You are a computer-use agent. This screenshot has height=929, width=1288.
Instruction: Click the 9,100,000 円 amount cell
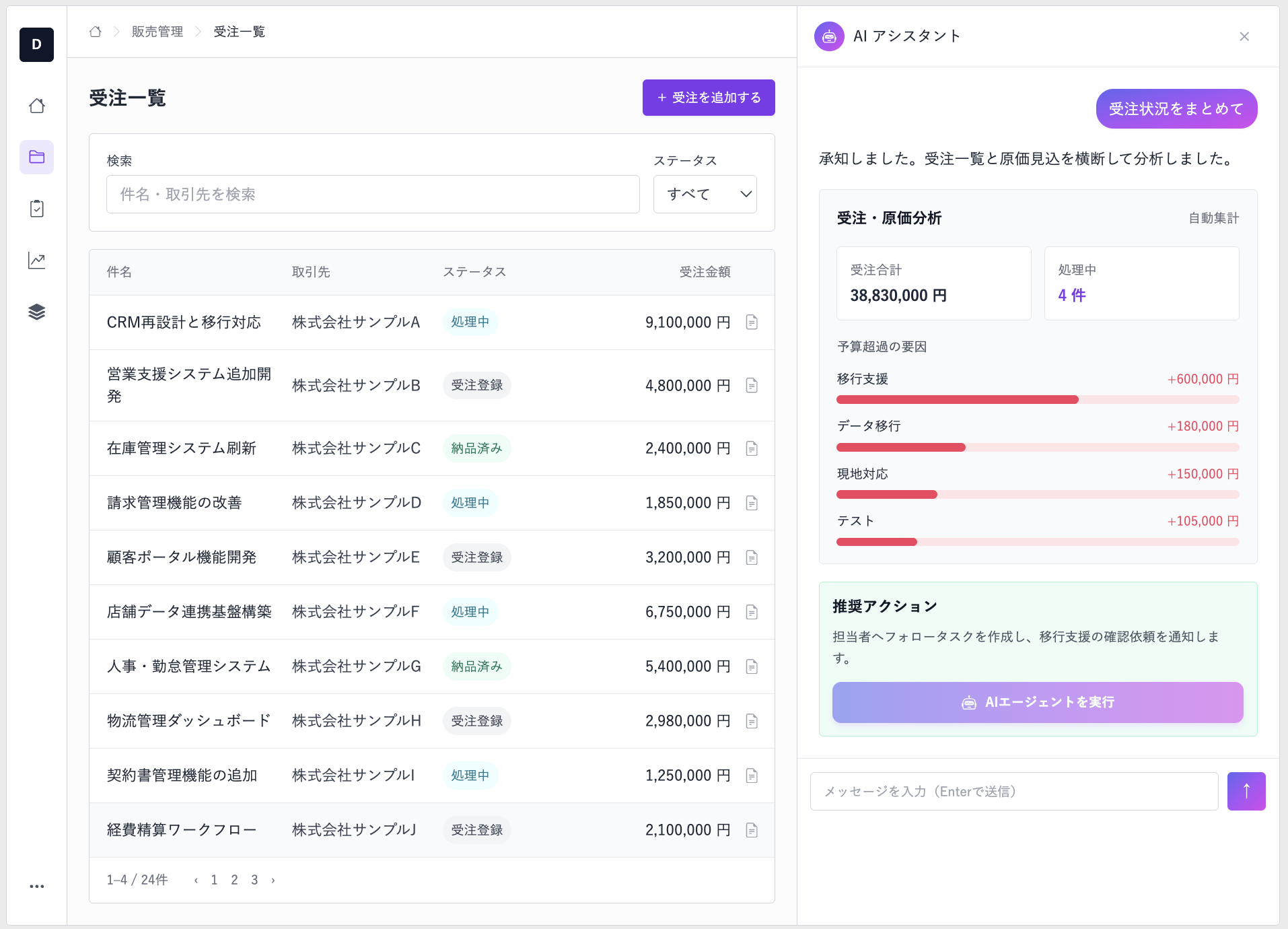pos(688,322)
